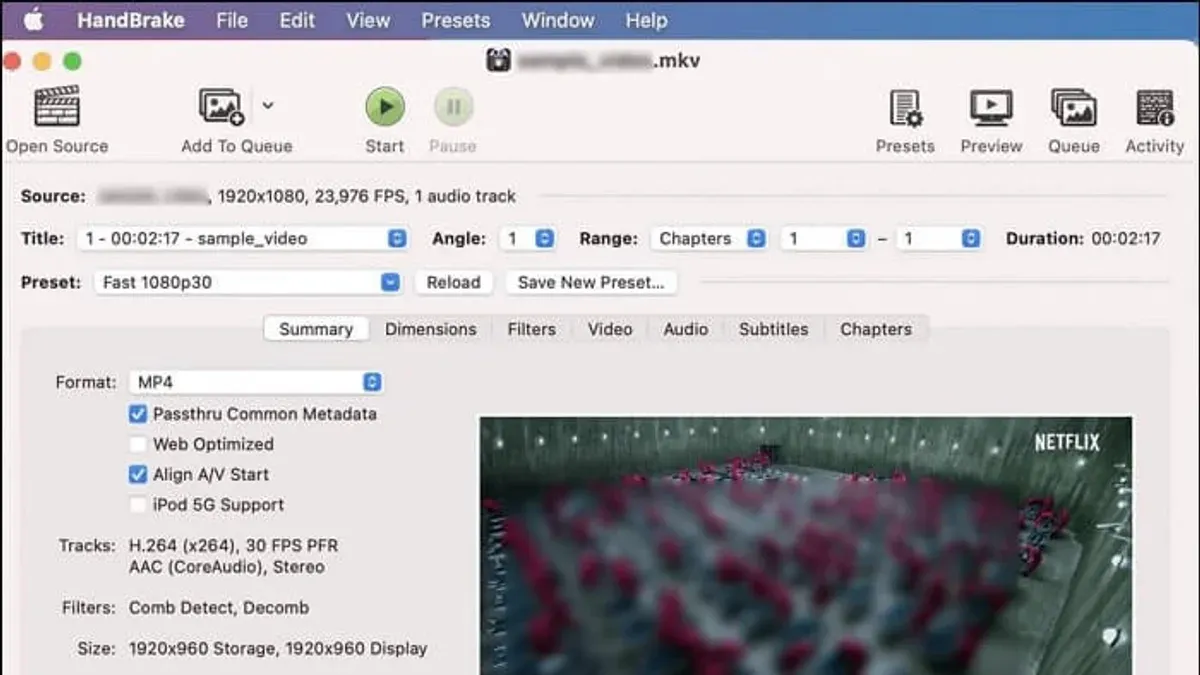Open the Edit menu
Screen dimensions: 1200x675
click(297, 20)
